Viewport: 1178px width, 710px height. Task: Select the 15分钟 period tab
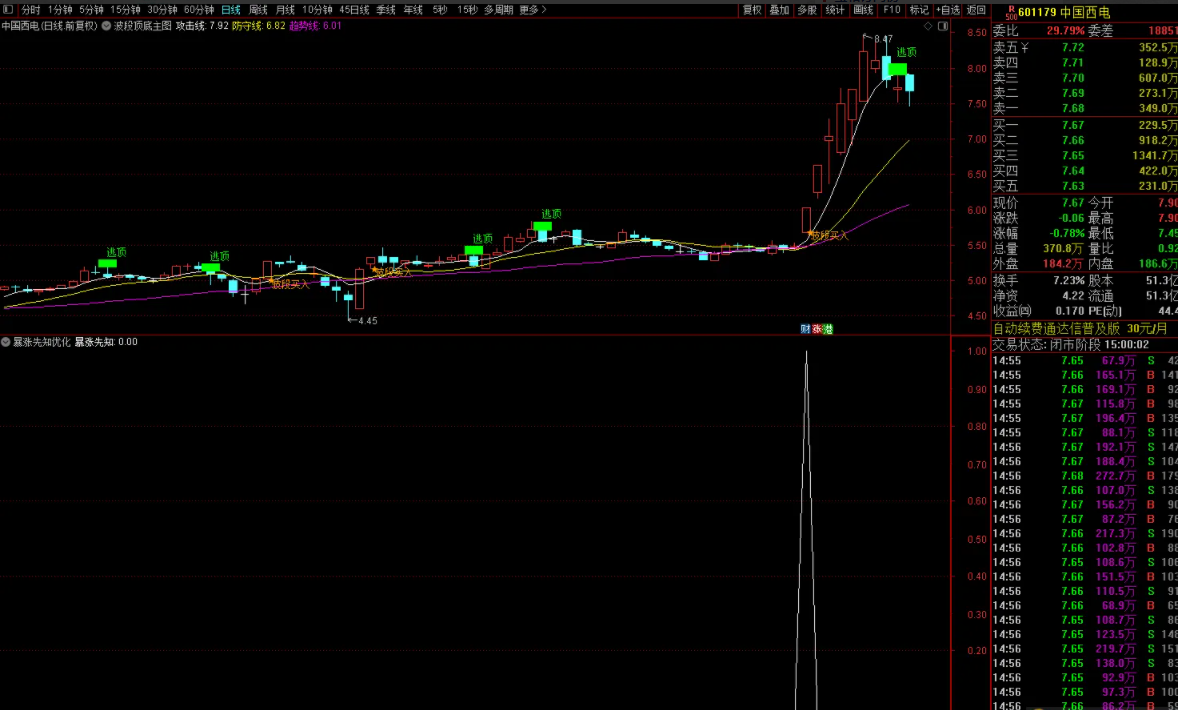[125, 10]
